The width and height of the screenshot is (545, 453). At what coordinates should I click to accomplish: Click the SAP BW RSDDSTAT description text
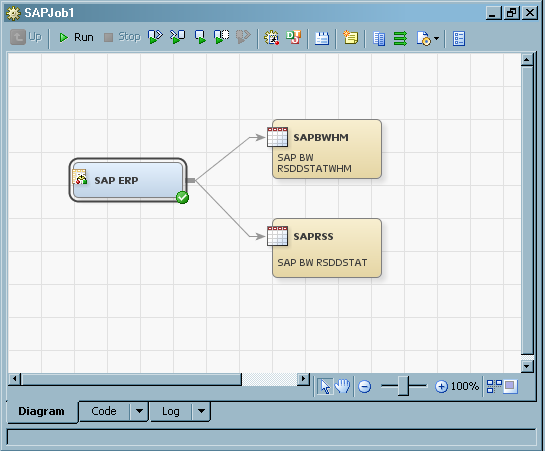[322, 262]
